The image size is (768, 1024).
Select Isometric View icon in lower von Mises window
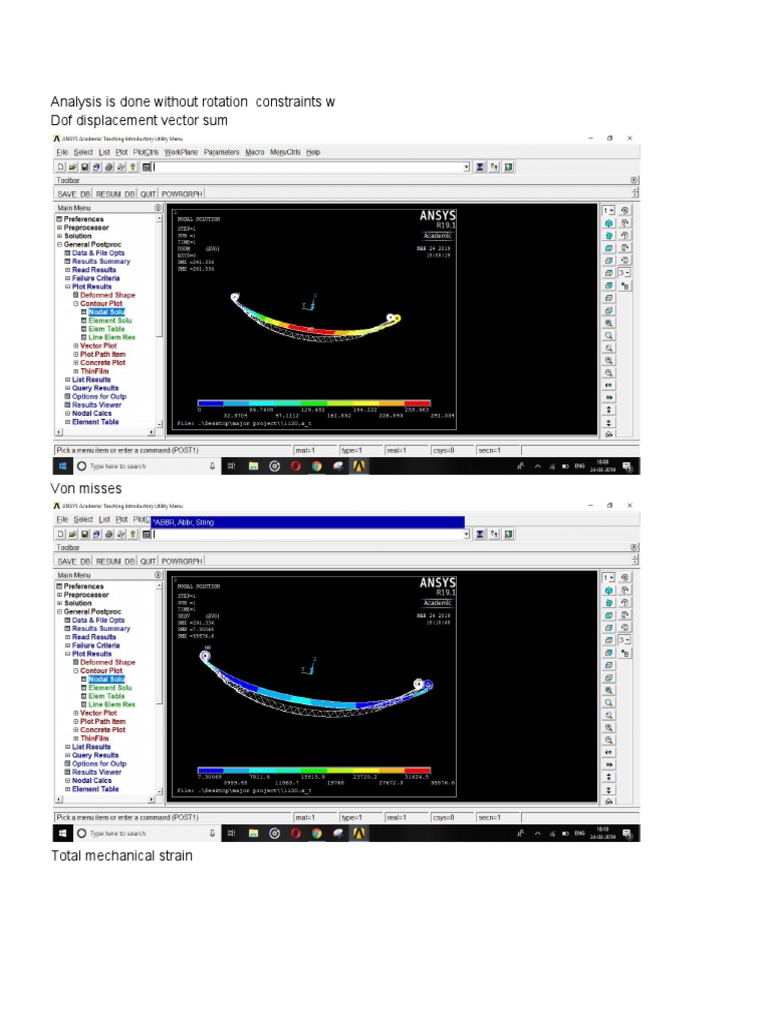tap(609, 590)
